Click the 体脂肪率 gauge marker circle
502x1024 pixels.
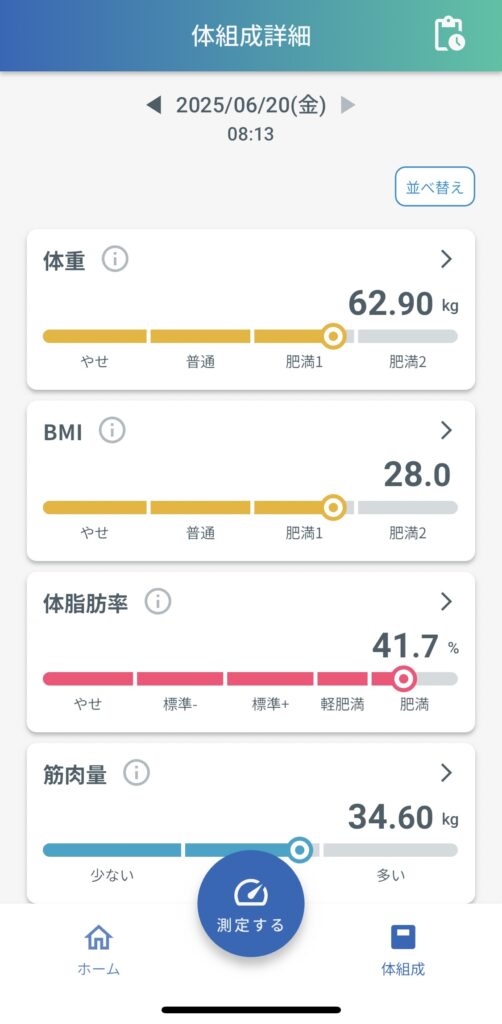[404, 679]
